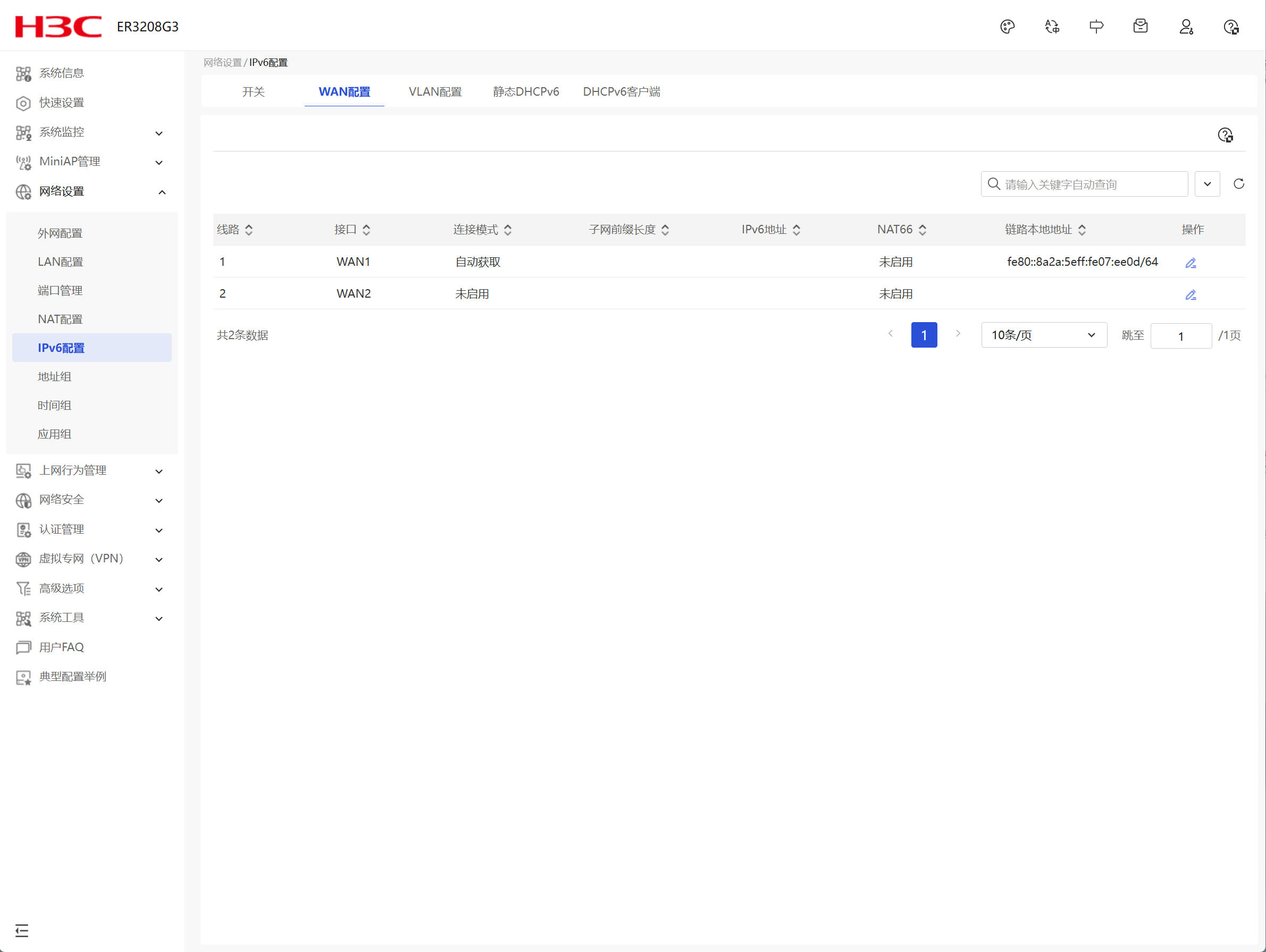
Task: Open help icon above the table
Action: pos(1225,135)
